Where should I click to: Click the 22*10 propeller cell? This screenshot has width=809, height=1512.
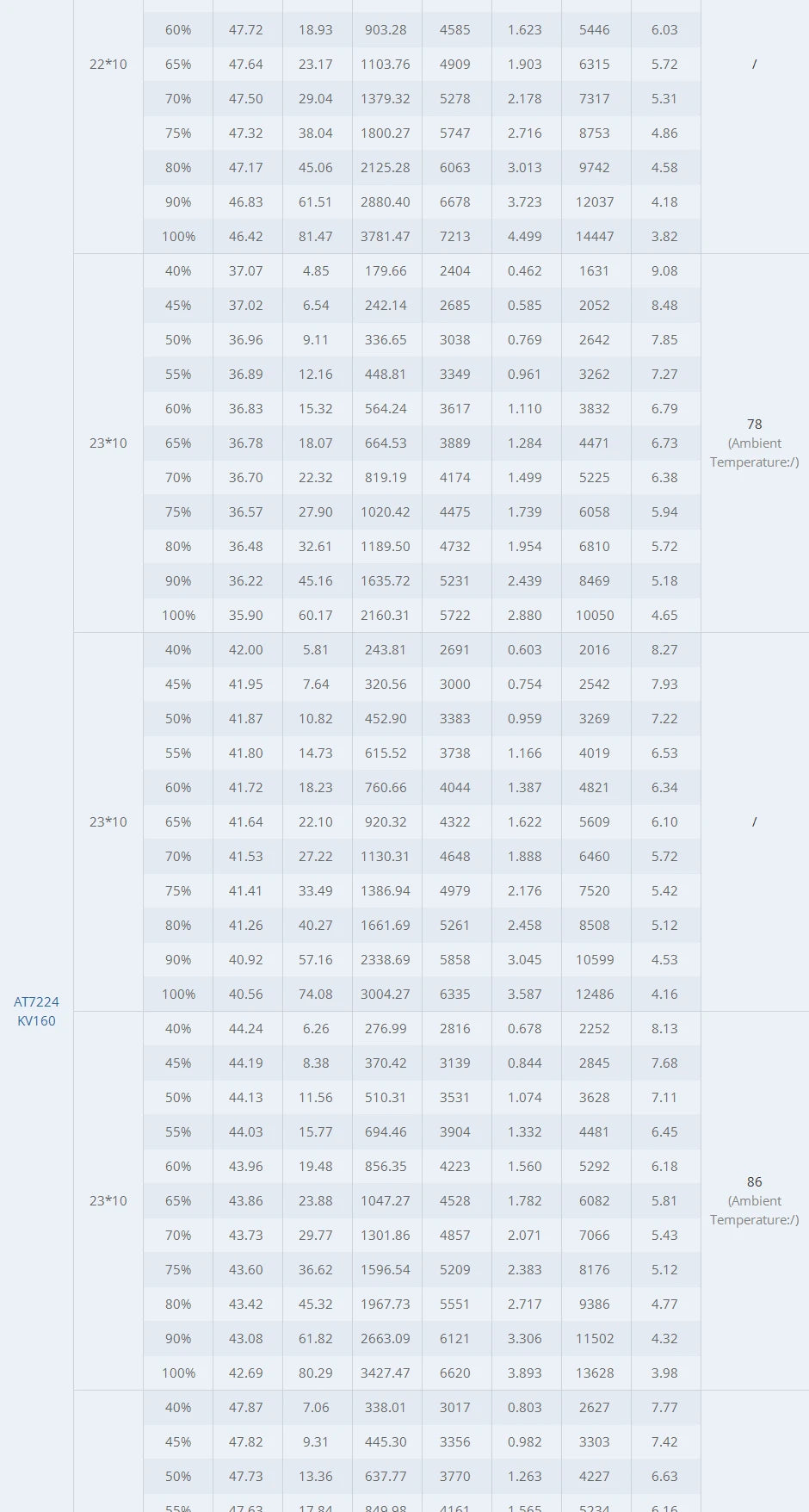(x=108, y=65)
